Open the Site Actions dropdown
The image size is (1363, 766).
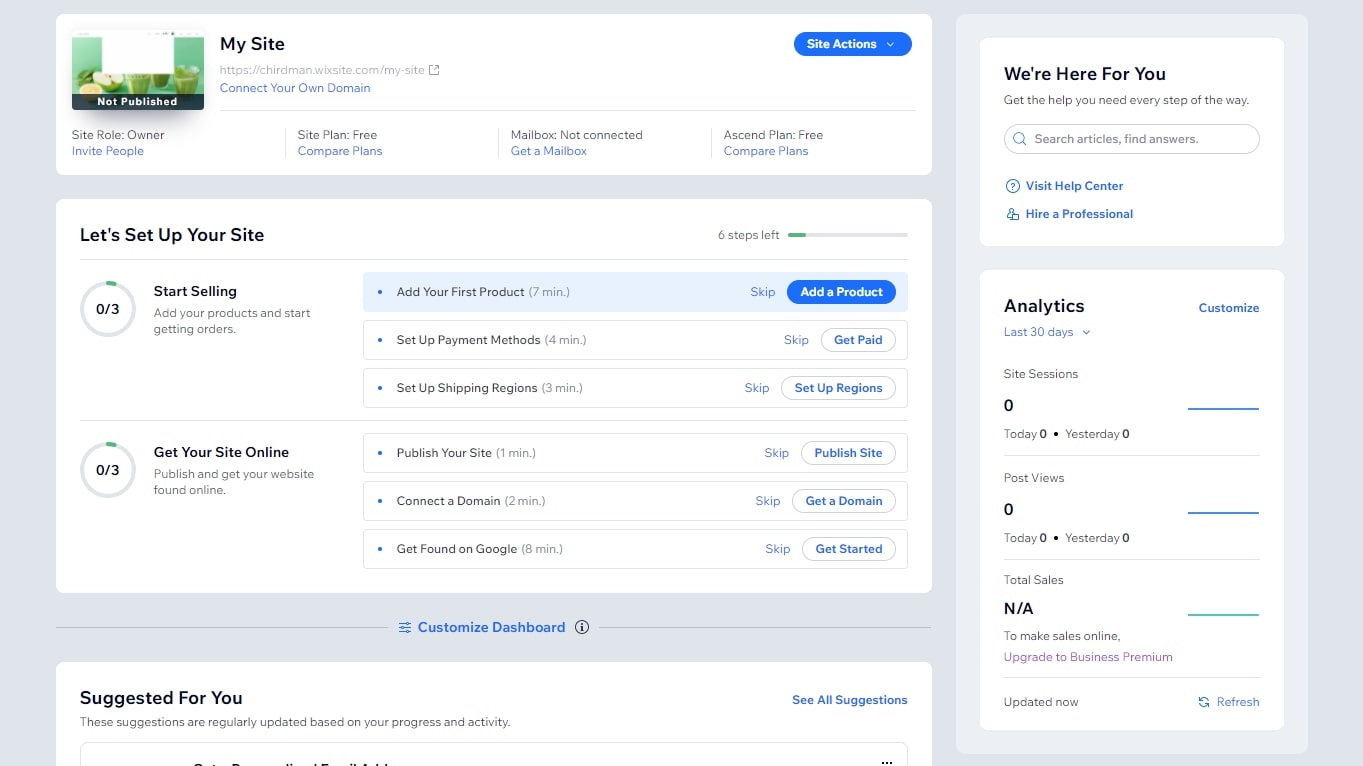coord(852,44)
